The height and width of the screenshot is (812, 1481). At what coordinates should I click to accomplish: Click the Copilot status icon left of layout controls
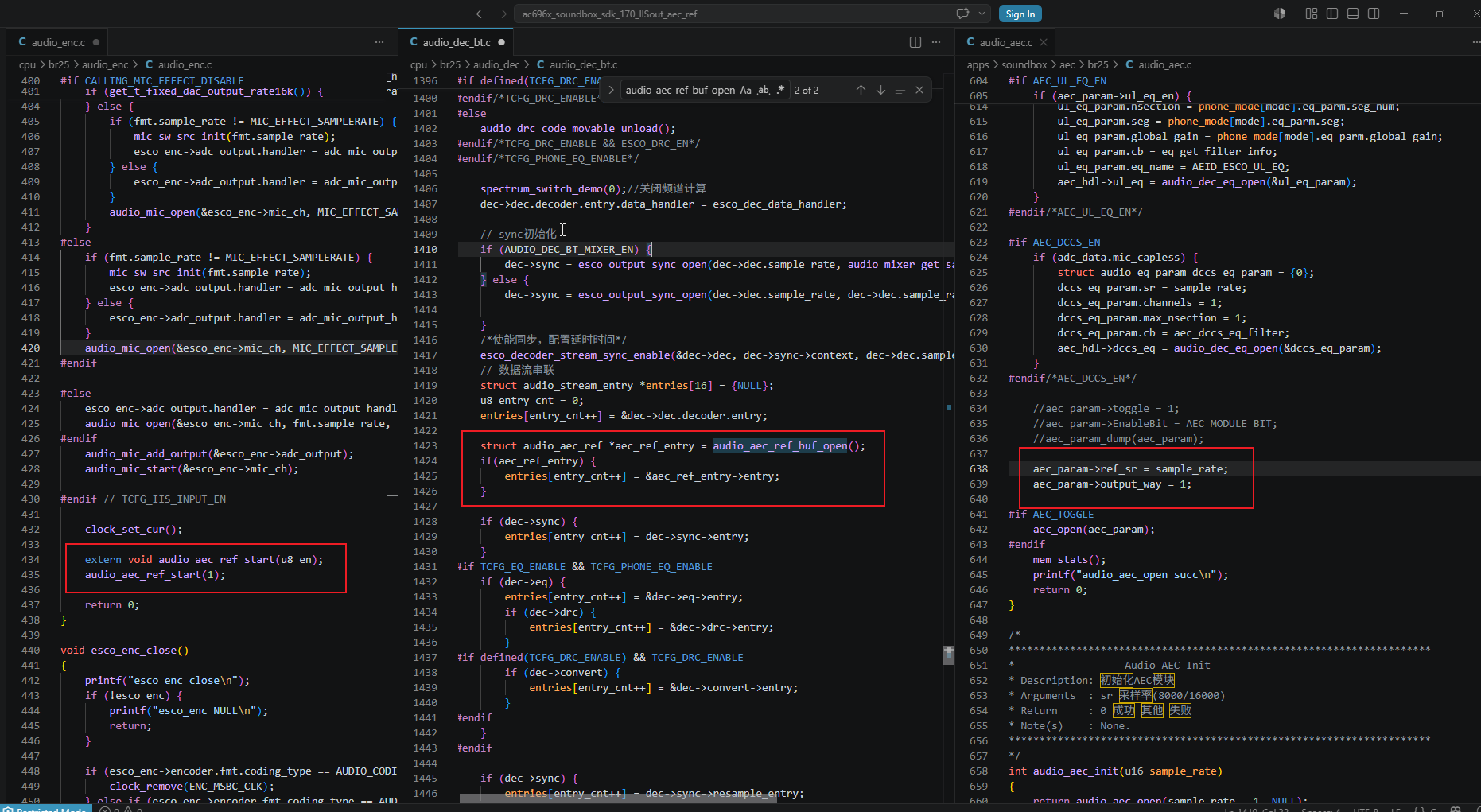[x=1280, y=14]
